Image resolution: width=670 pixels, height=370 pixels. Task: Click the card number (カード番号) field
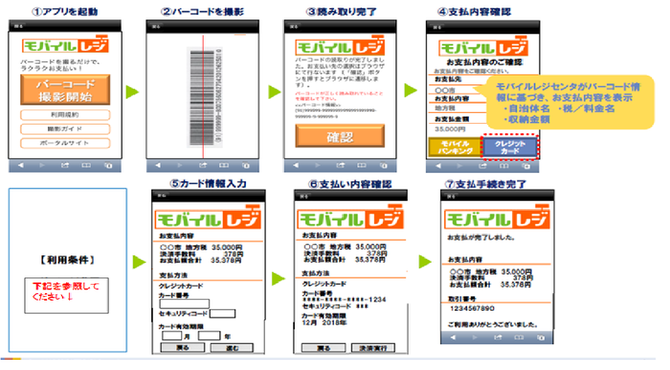[184, 304]
